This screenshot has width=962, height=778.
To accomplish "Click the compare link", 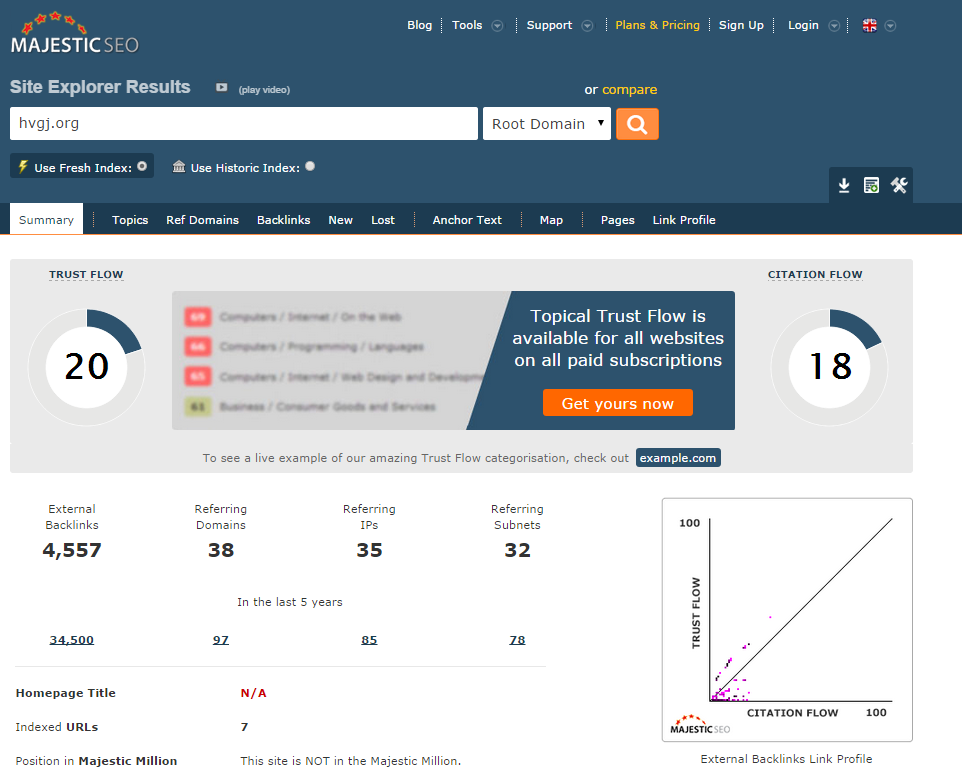I will 629,90.
